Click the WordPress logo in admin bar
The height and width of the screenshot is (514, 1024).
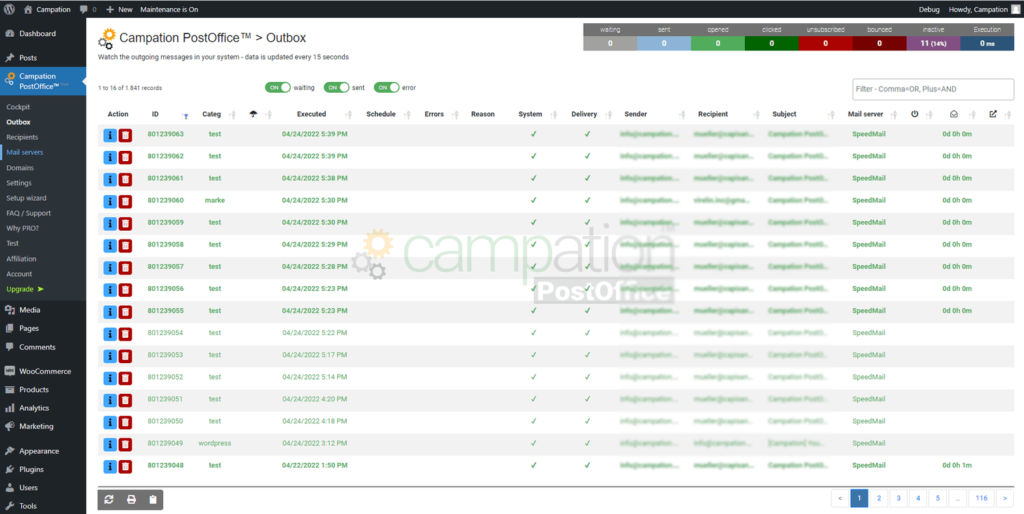point(10,9)
